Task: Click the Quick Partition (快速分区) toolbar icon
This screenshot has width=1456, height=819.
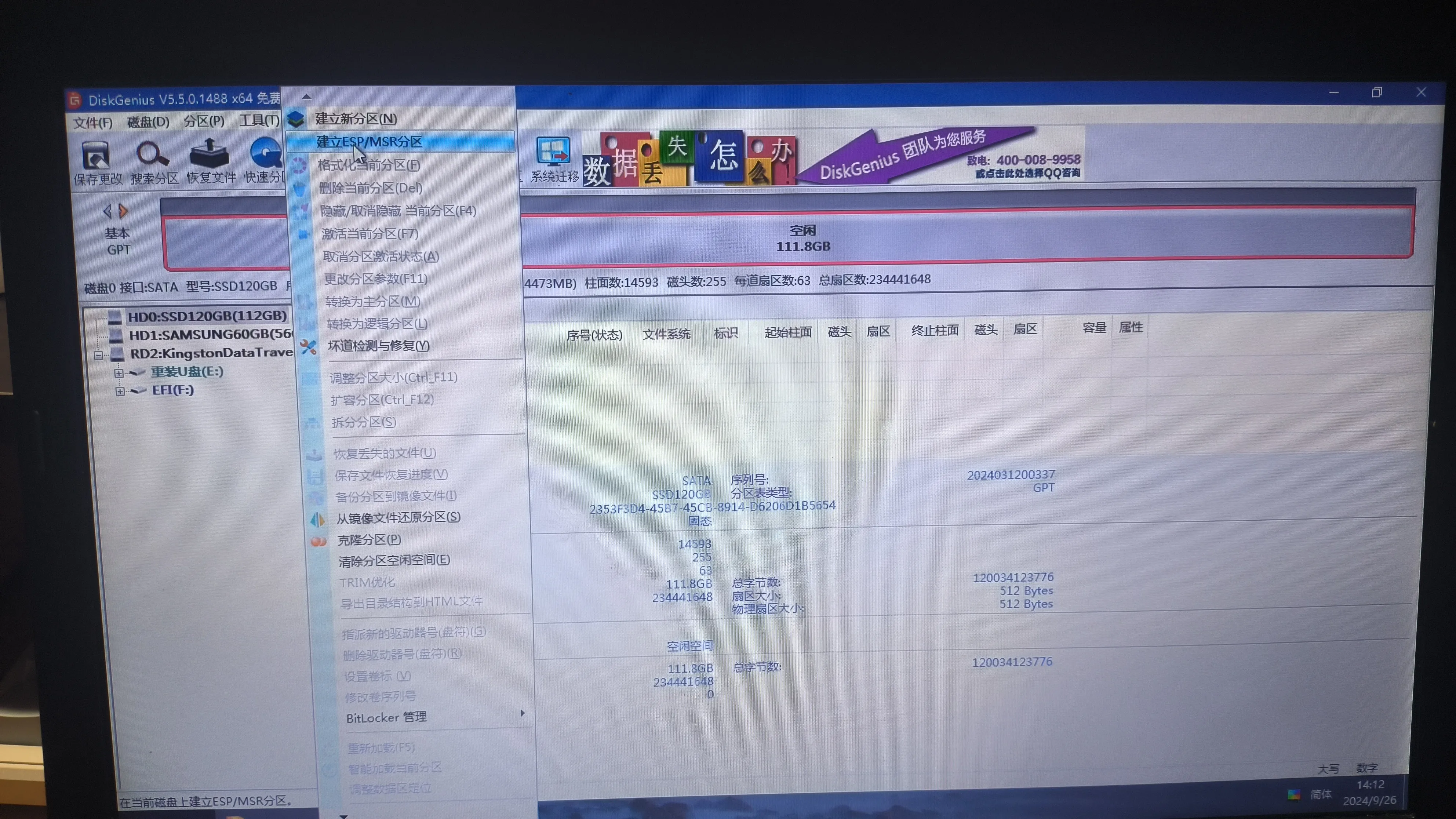Action: point(266,153)
